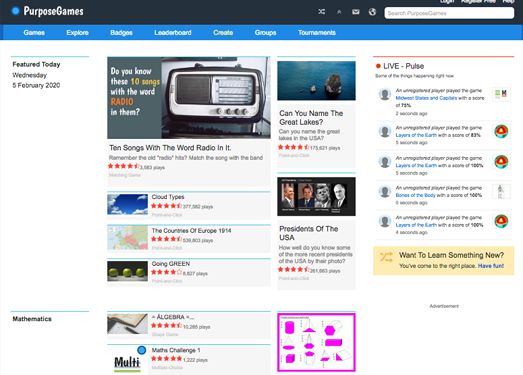Open the radio songs featured image

pyautogui.click(x=189, y=98)
